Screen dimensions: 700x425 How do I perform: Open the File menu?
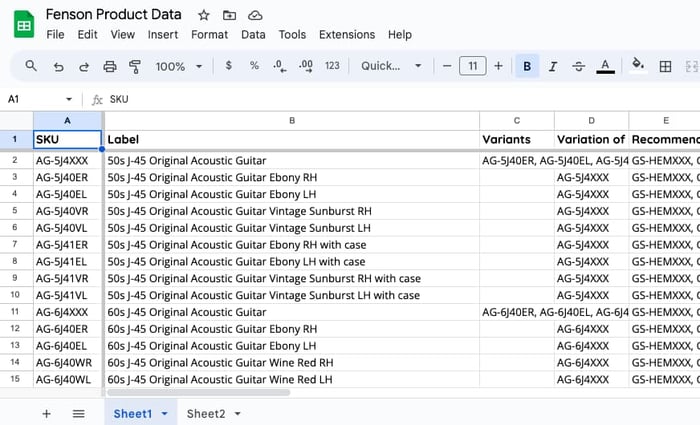click(x=55, y=34)
